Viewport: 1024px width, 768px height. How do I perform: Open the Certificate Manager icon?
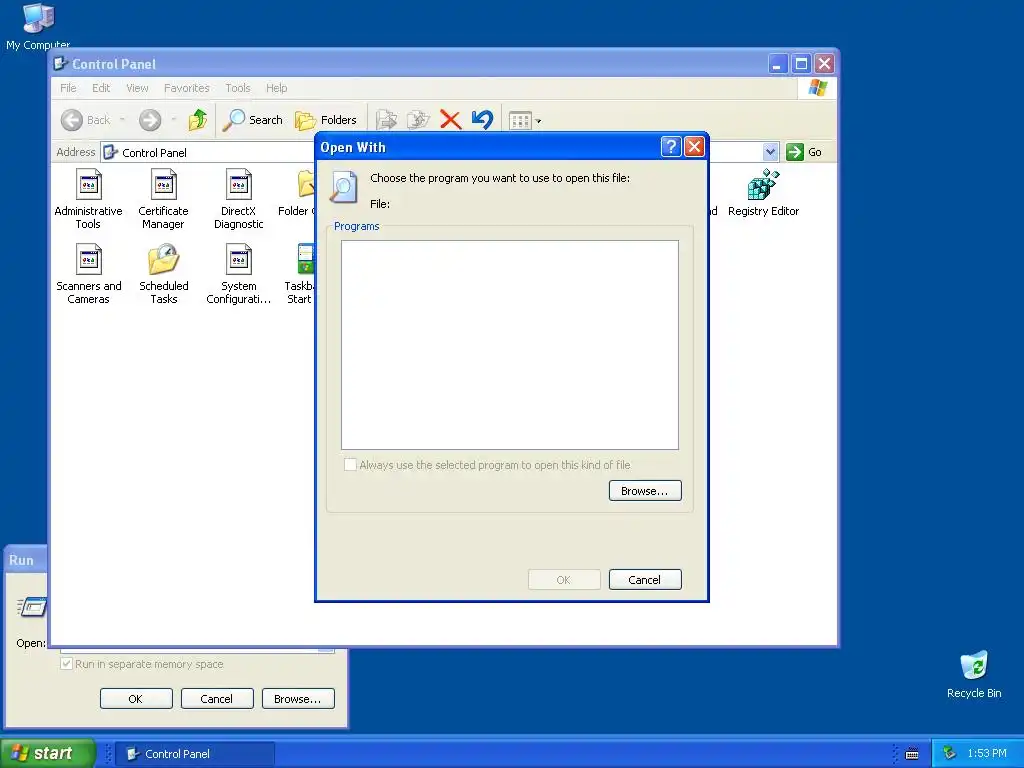coord(163,199)
